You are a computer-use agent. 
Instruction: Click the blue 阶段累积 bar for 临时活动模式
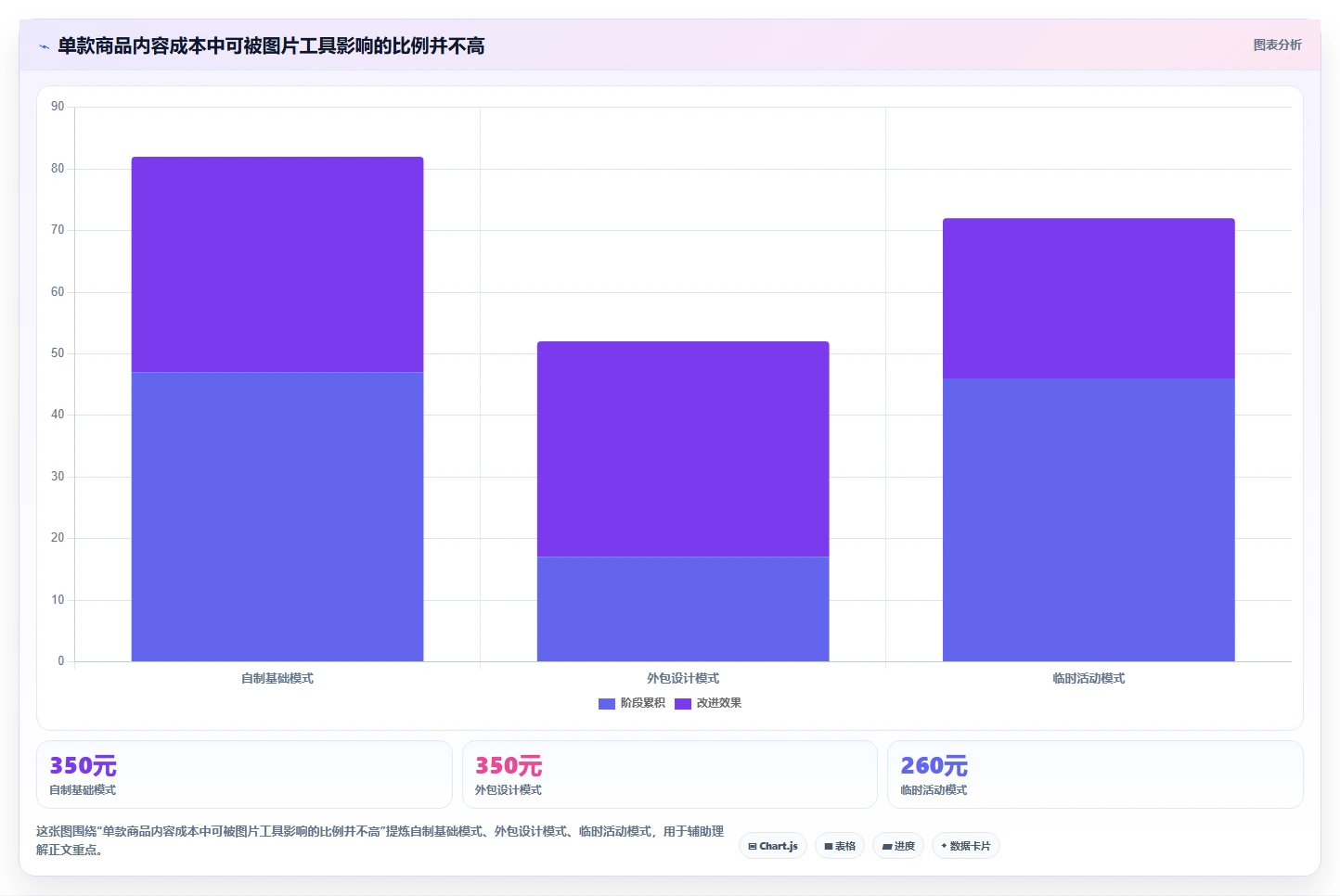point(1089,519)
